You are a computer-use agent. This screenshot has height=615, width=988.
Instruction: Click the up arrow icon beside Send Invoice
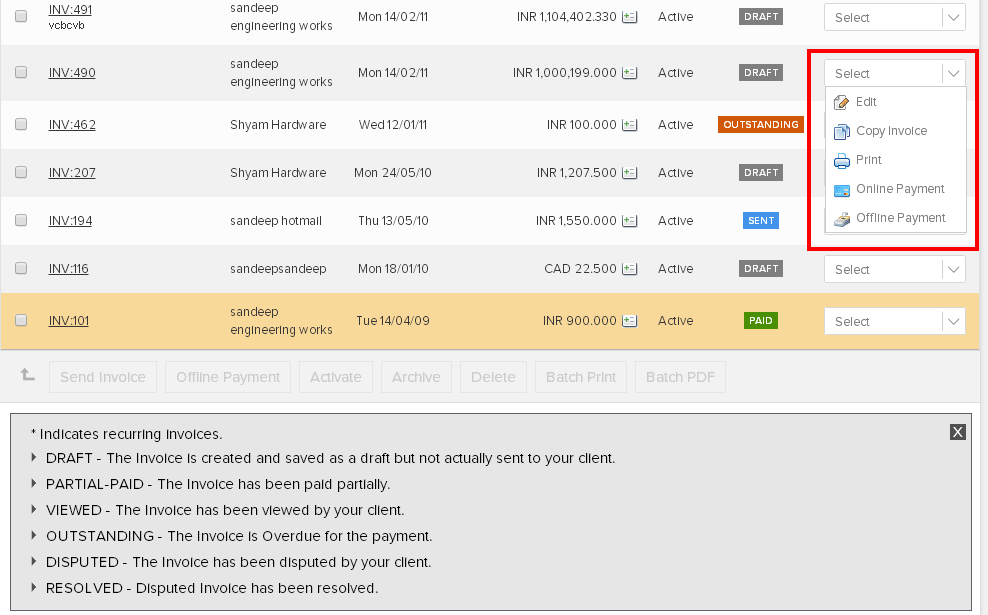pos(27,375)
